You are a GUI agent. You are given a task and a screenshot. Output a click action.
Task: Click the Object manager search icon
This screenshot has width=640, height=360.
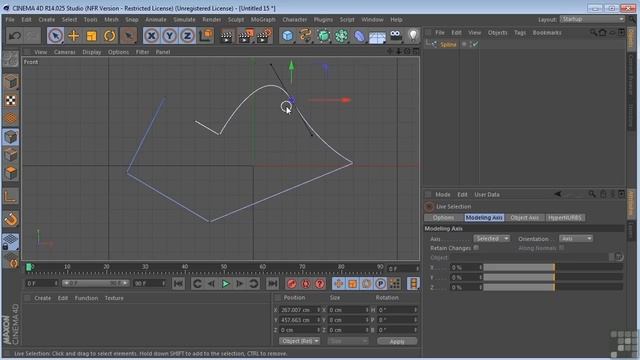coord(593,32)
